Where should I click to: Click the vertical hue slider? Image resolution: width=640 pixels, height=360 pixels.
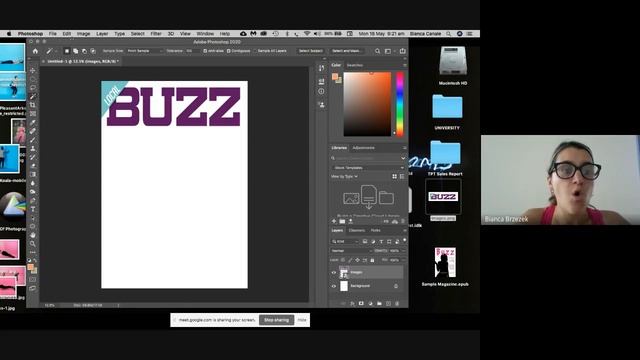click(x=400, y=104)
